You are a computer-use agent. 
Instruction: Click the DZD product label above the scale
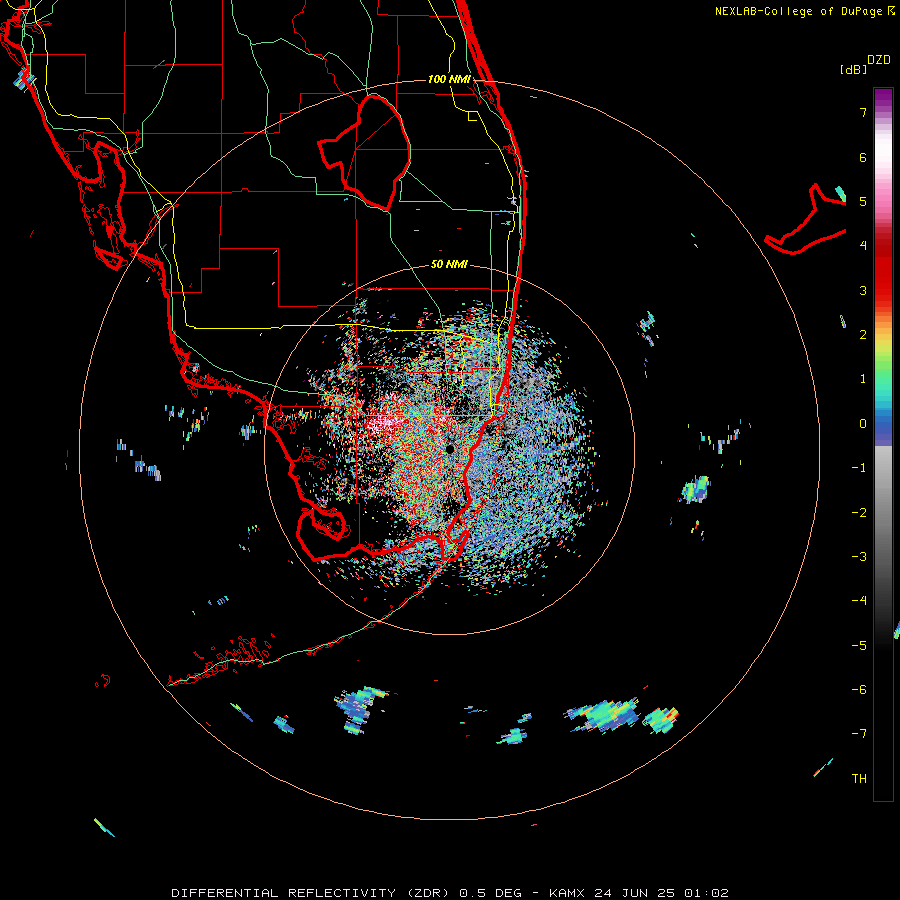click(879, 60)
